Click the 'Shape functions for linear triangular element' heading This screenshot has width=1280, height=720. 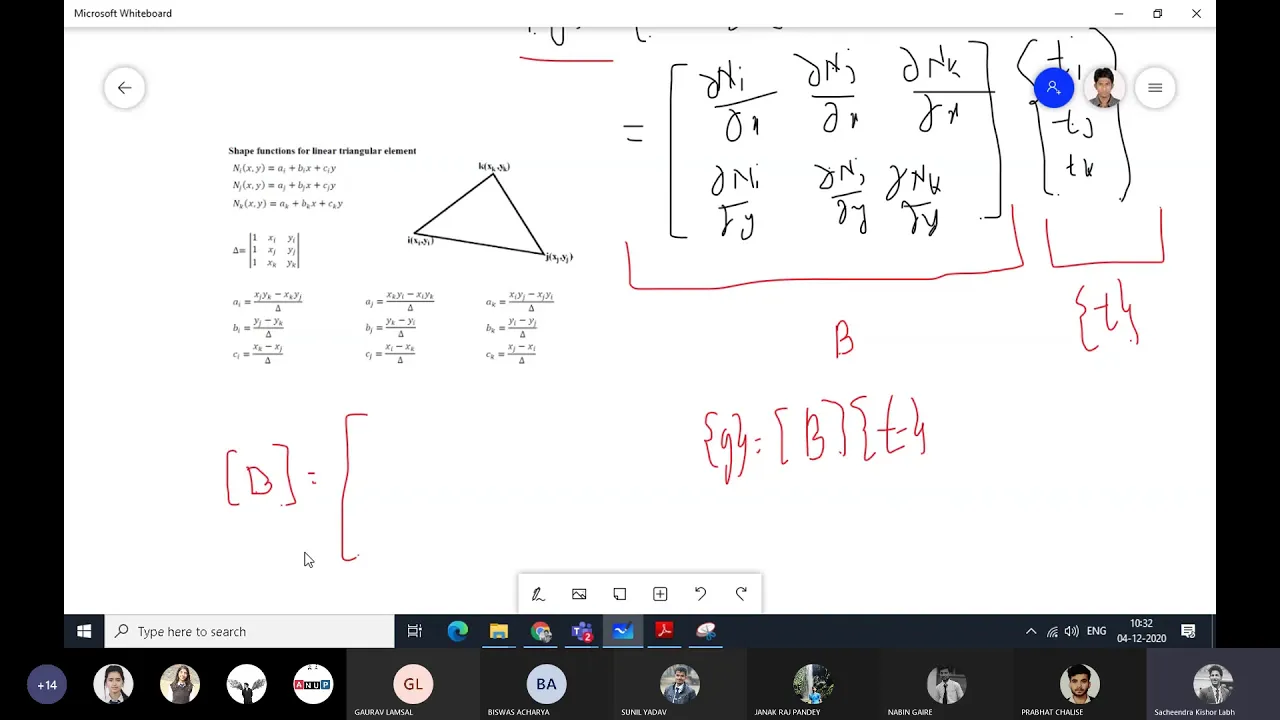(322, 151)
